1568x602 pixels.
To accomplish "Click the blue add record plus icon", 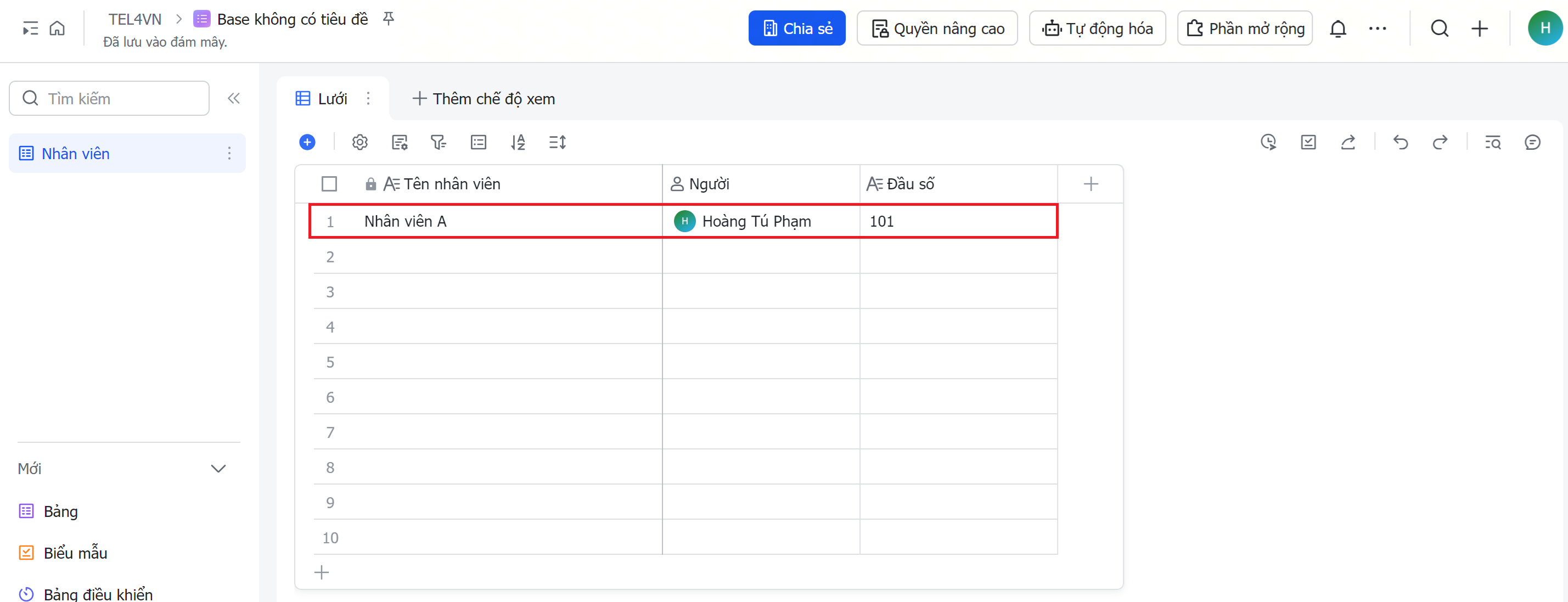I will [x=307, y=143].
